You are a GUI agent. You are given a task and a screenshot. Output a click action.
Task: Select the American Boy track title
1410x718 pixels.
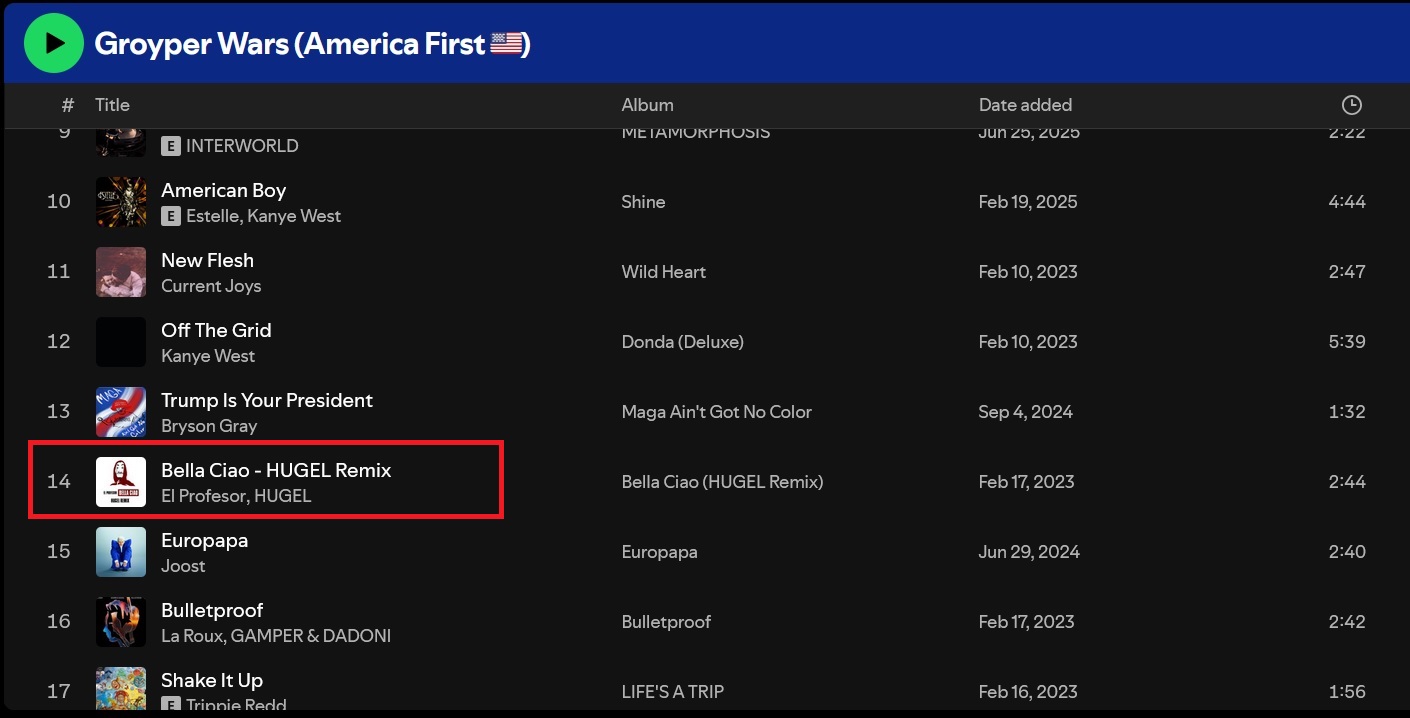point(223,190)
